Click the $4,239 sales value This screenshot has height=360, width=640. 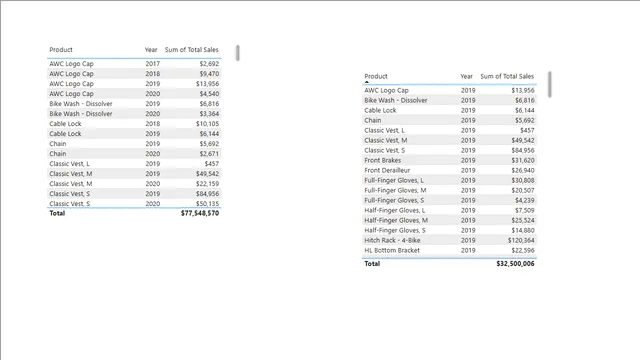pos(524,200)
